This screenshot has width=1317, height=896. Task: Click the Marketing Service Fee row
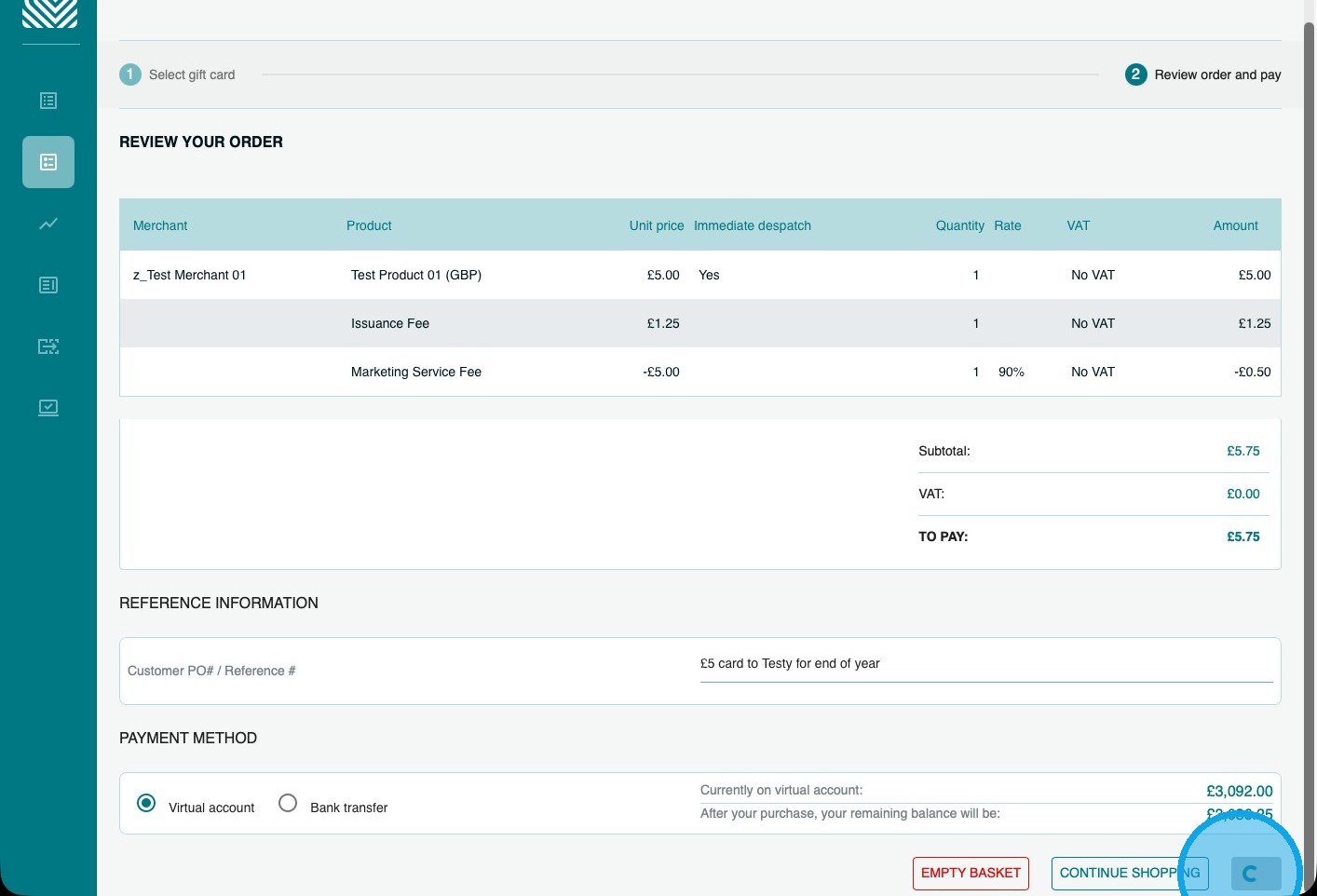point(700,372)
